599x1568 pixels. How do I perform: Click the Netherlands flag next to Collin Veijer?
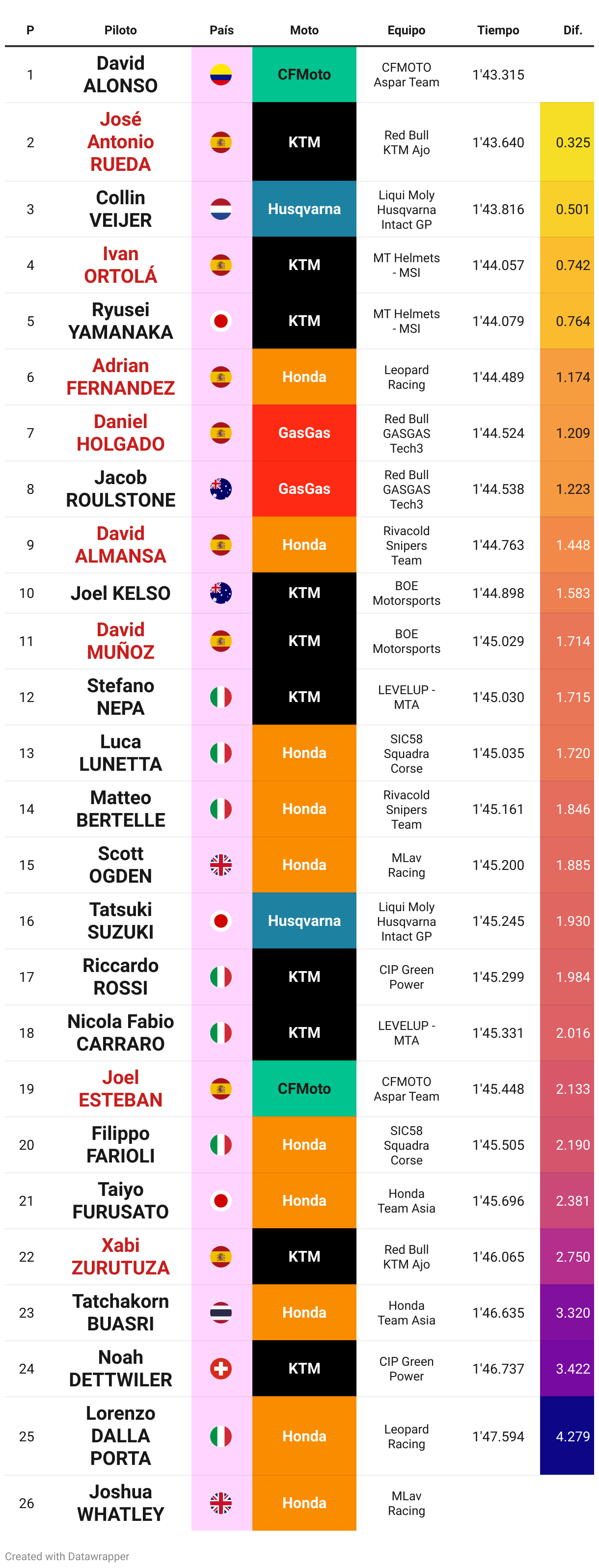pyautogui.click(x=221, y=210)
